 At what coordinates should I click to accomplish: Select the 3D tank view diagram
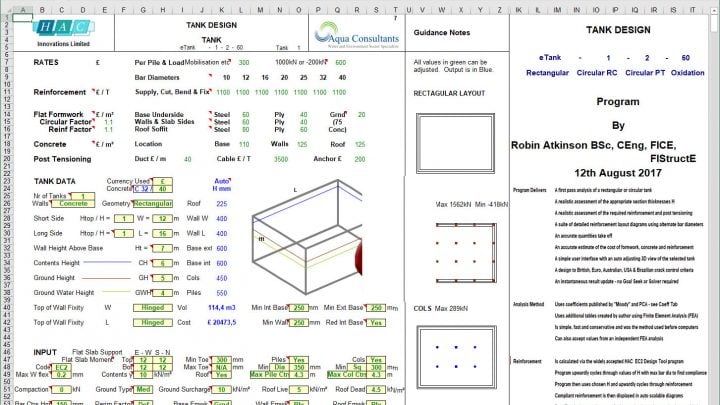pyautogui.click(x=307, y=236)
